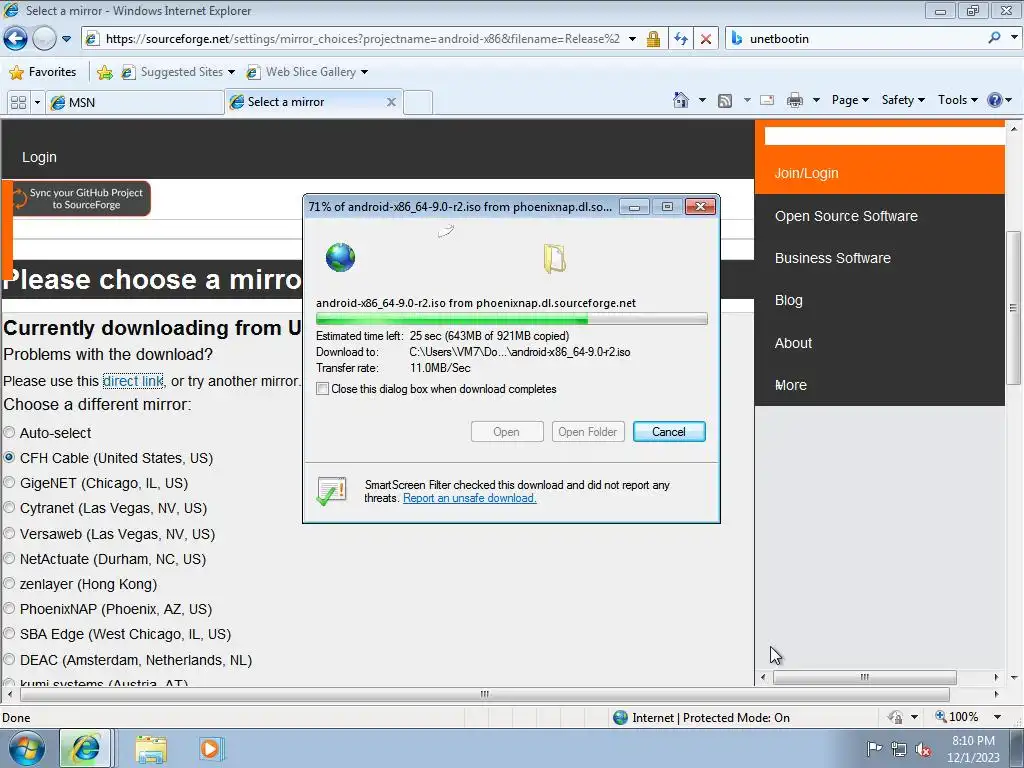Image resolution: width=1024 pixels, height=768 pixels.
Task: Click the RSS feeds icon
Action: pos(725,101)
